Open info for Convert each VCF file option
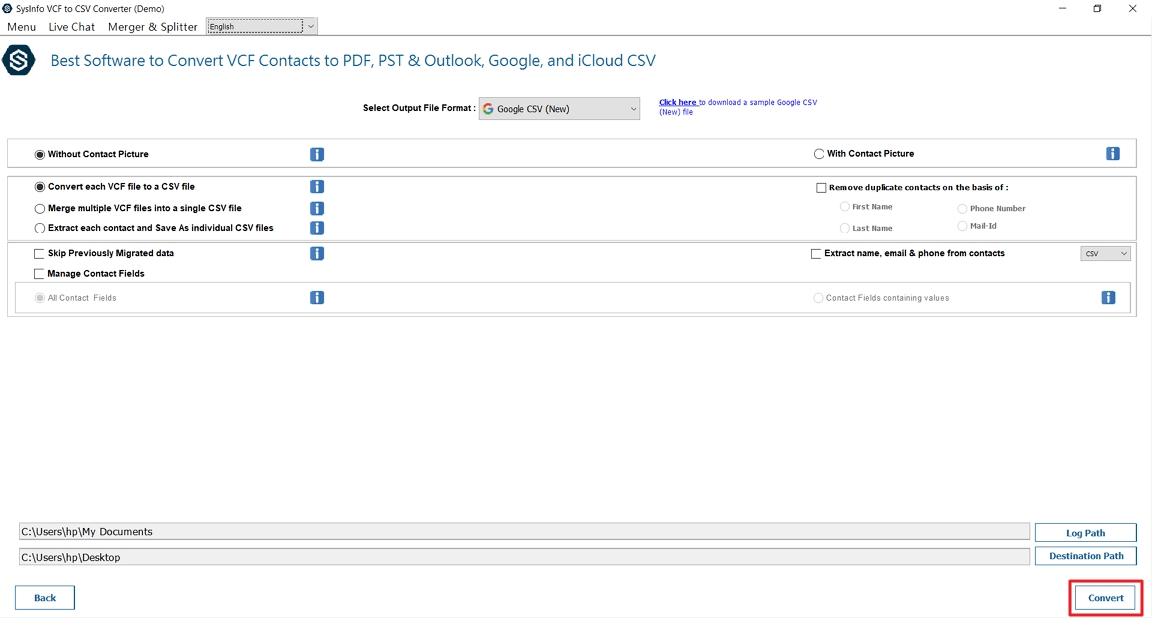The height and width of the screenshot is (618, 1152). pyautogui.click(x=317, y=187)
